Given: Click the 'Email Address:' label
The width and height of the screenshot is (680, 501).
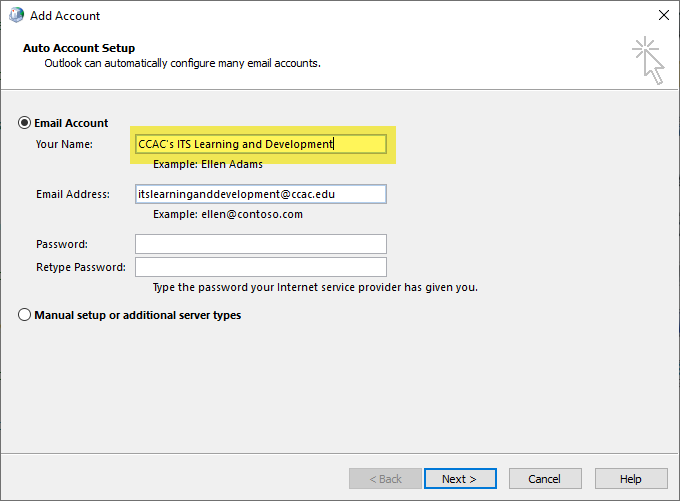Looking at the screenshot, I should click(73, 194).
